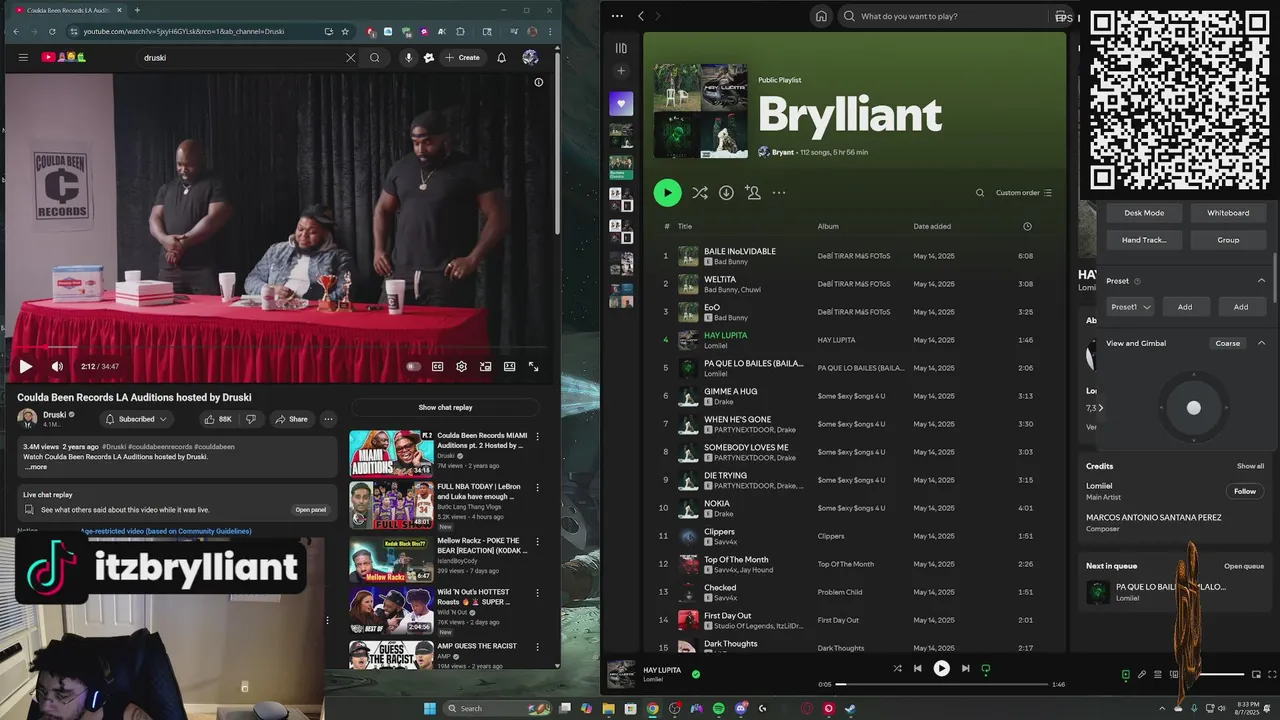Like the Druski video

click(x=217, y=419)
